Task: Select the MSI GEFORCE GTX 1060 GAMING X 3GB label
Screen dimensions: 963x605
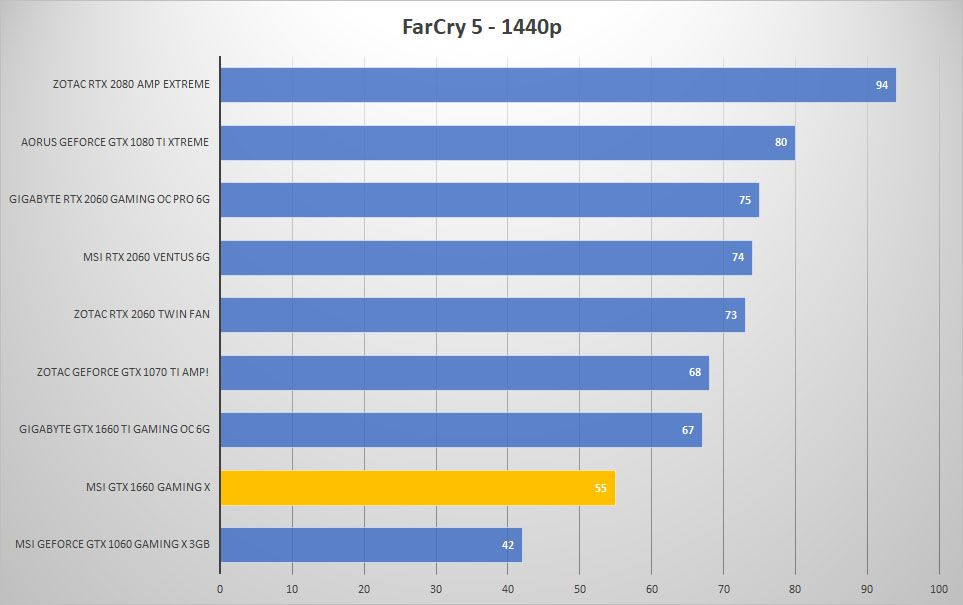Action: click(x=112, y=544)
